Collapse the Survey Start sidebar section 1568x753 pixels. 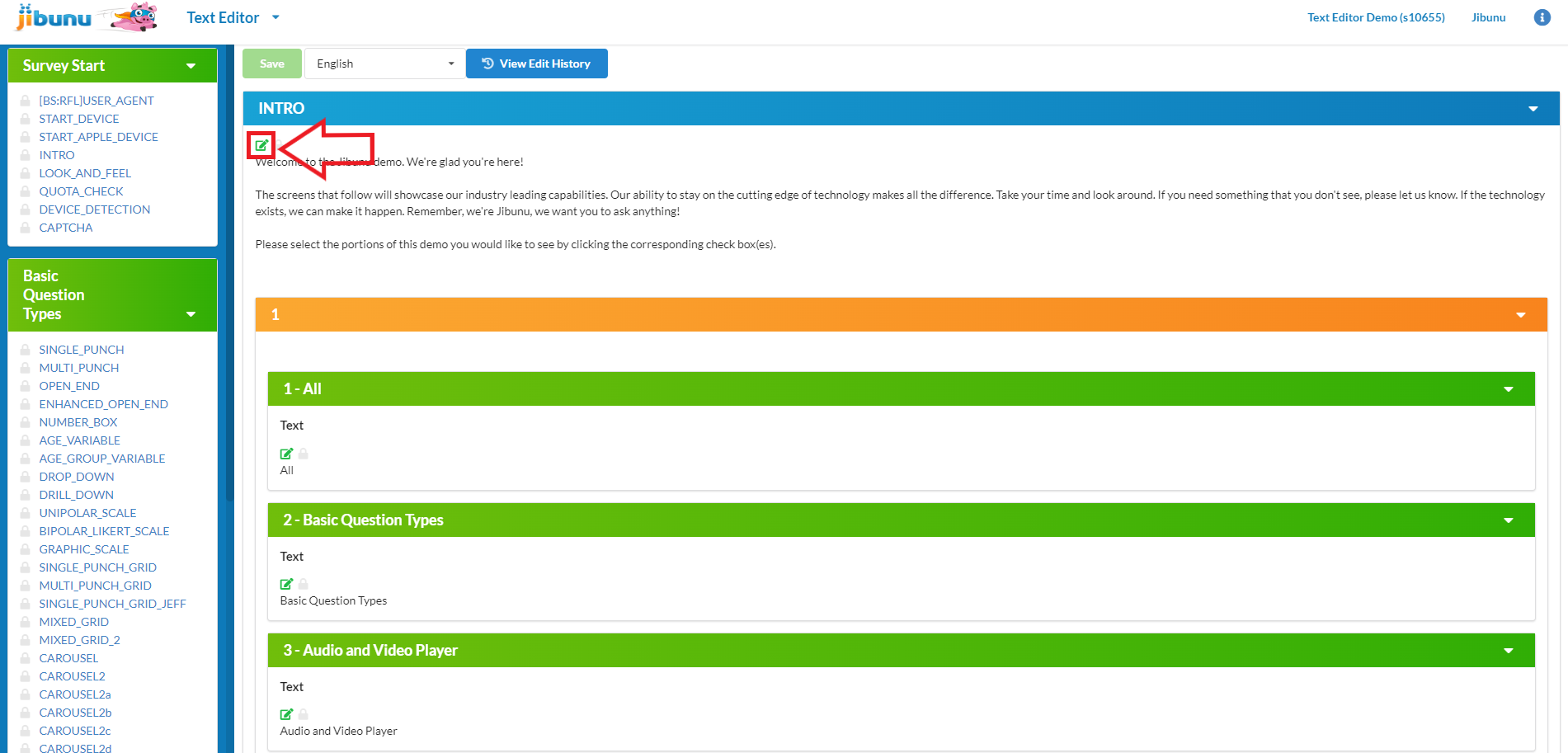tap(191, 66)
